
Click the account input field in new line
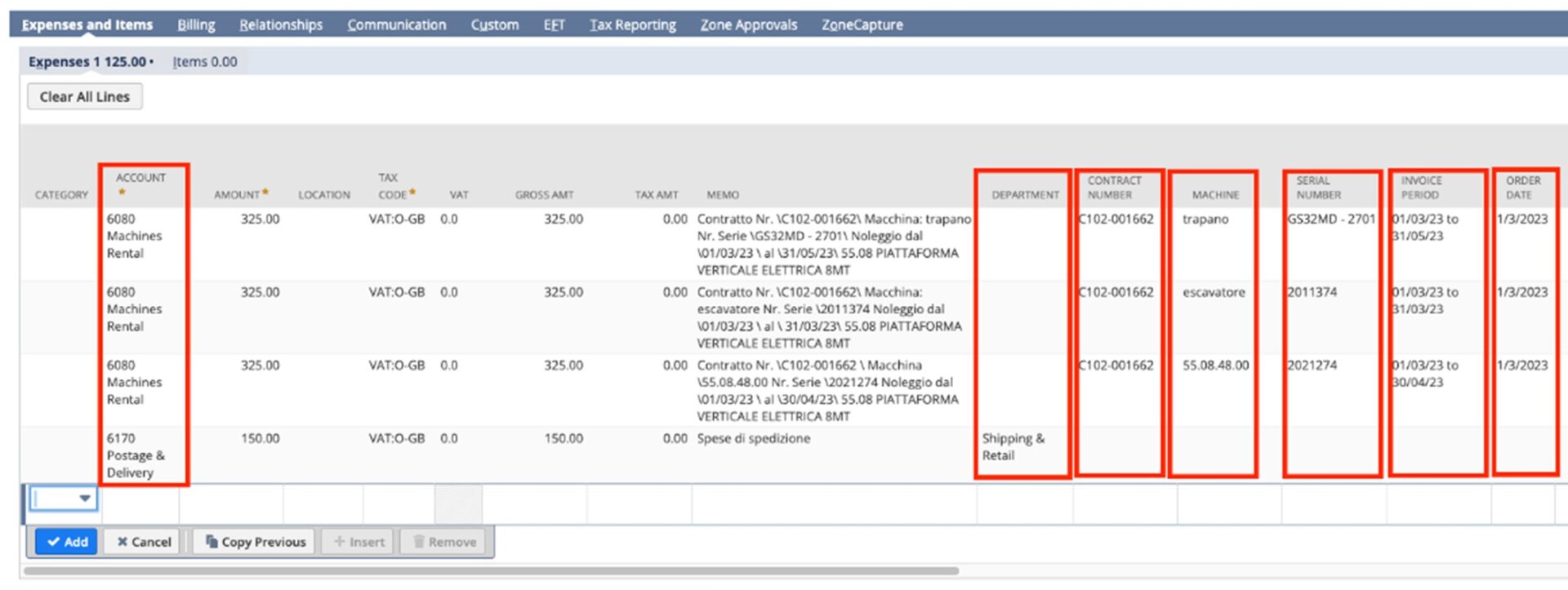click(140, 503)
